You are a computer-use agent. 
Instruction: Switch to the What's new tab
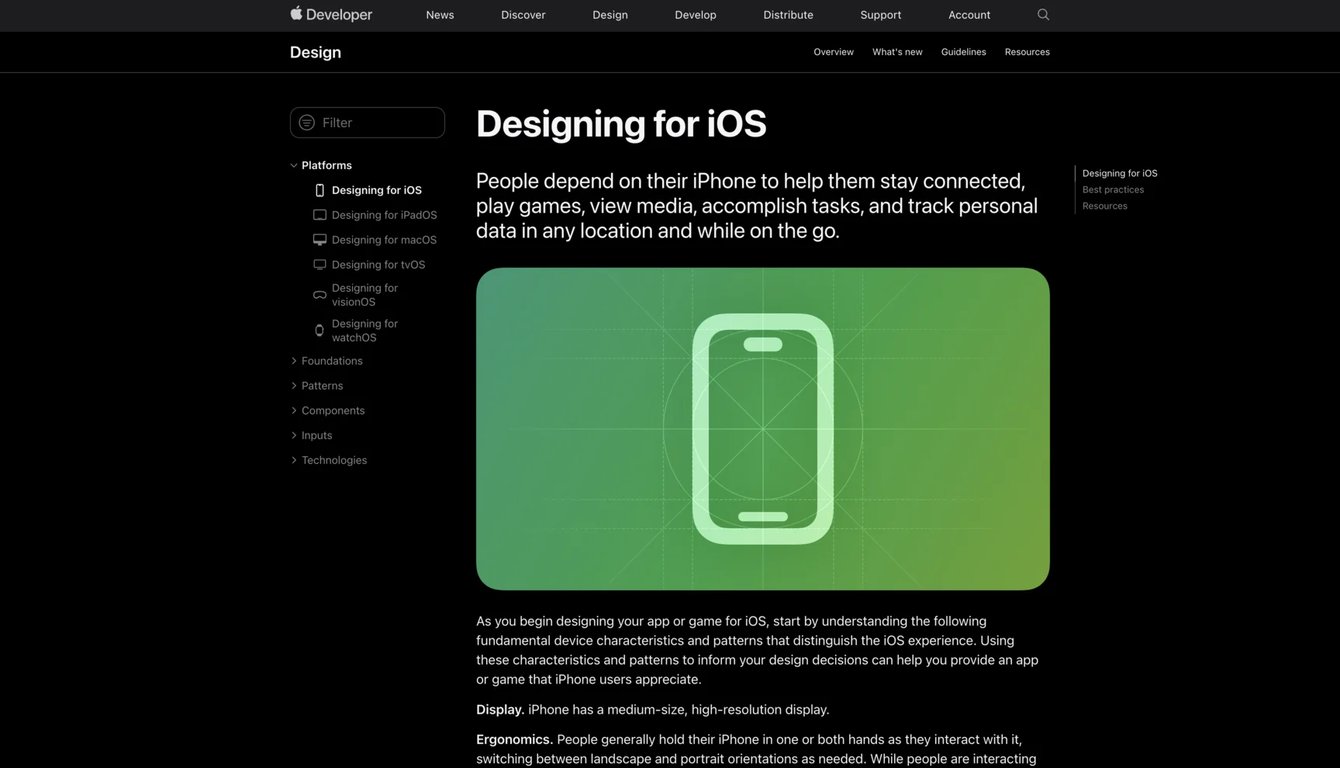pyautogui.click(x=898, y=52)
